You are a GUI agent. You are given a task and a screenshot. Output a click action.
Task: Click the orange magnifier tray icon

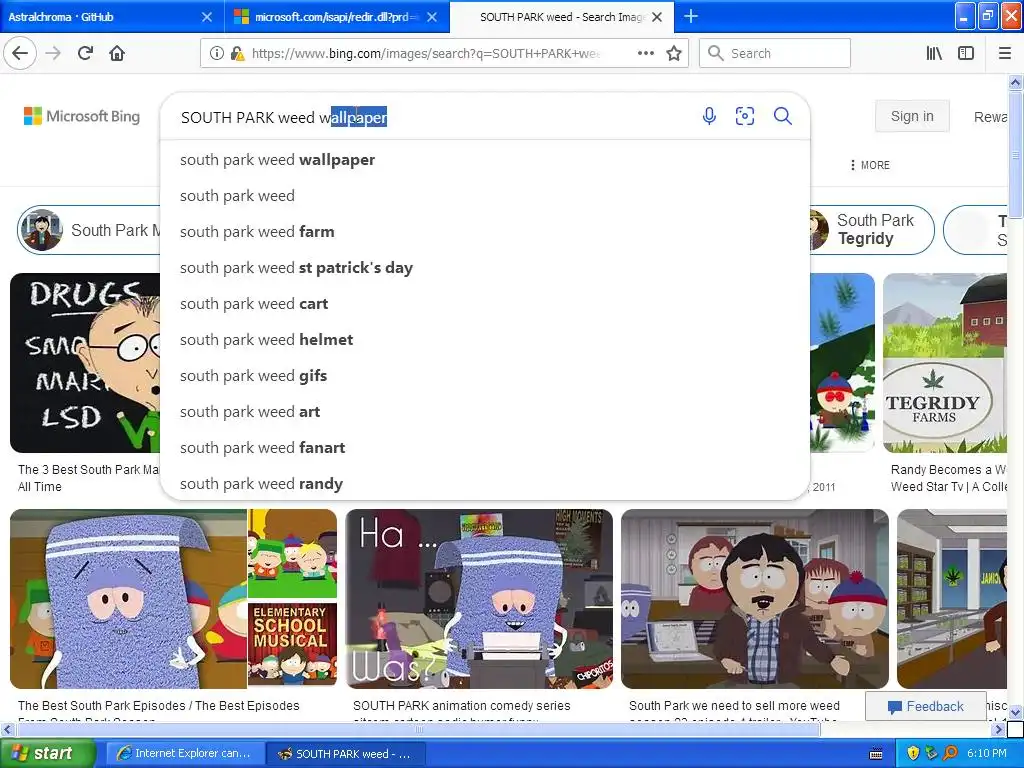(950, 753)
